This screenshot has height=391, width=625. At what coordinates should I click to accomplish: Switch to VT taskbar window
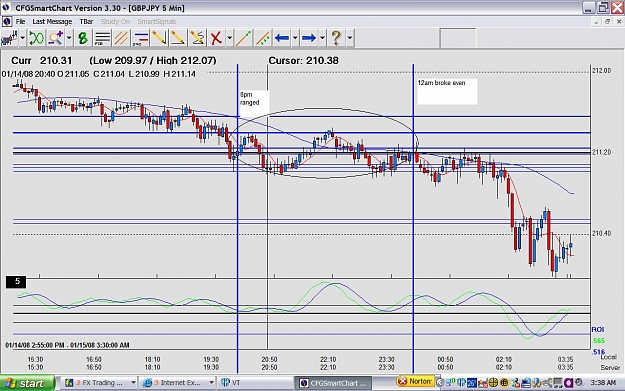coord(256,383)
